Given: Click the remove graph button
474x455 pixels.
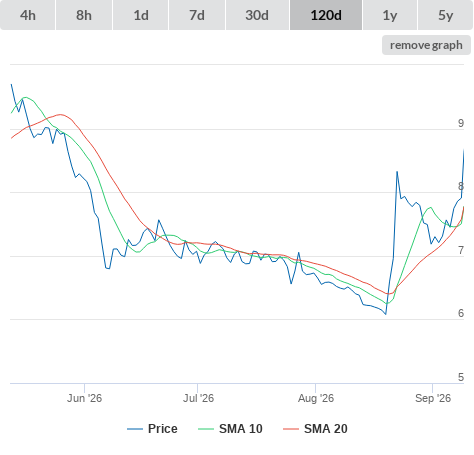Looking at the screenshot, I should coord(426,45).
